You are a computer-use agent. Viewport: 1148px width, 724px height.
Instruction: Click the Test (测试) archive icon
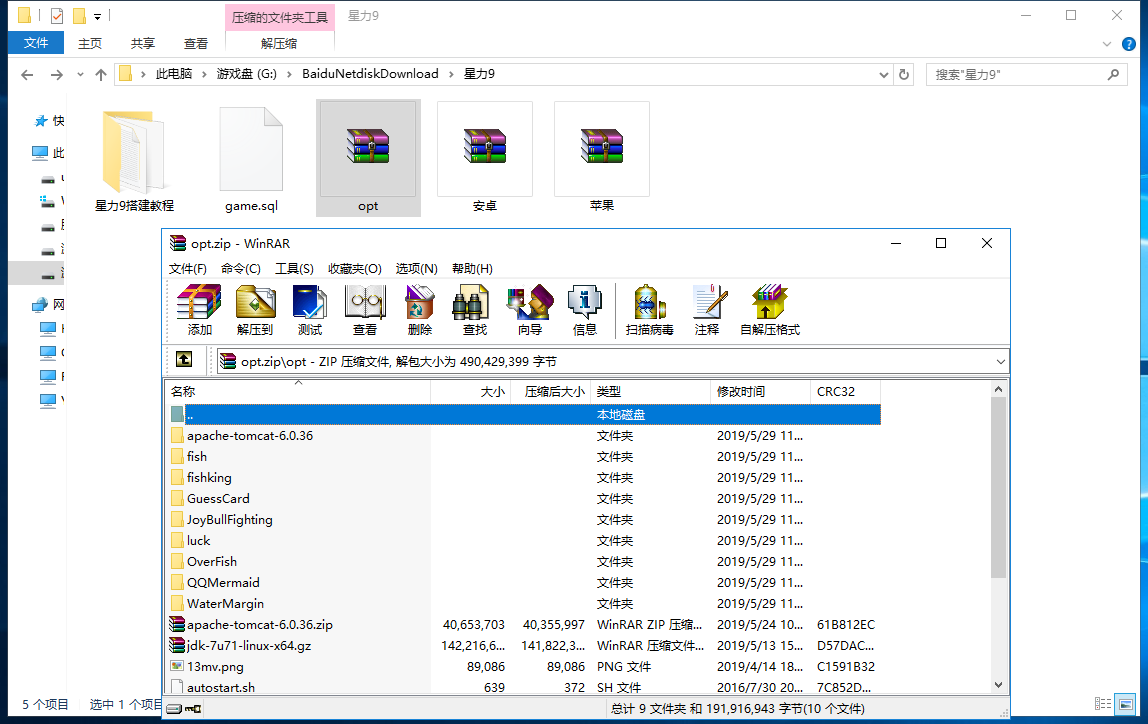pyautogui.click(x=310, y=310)
